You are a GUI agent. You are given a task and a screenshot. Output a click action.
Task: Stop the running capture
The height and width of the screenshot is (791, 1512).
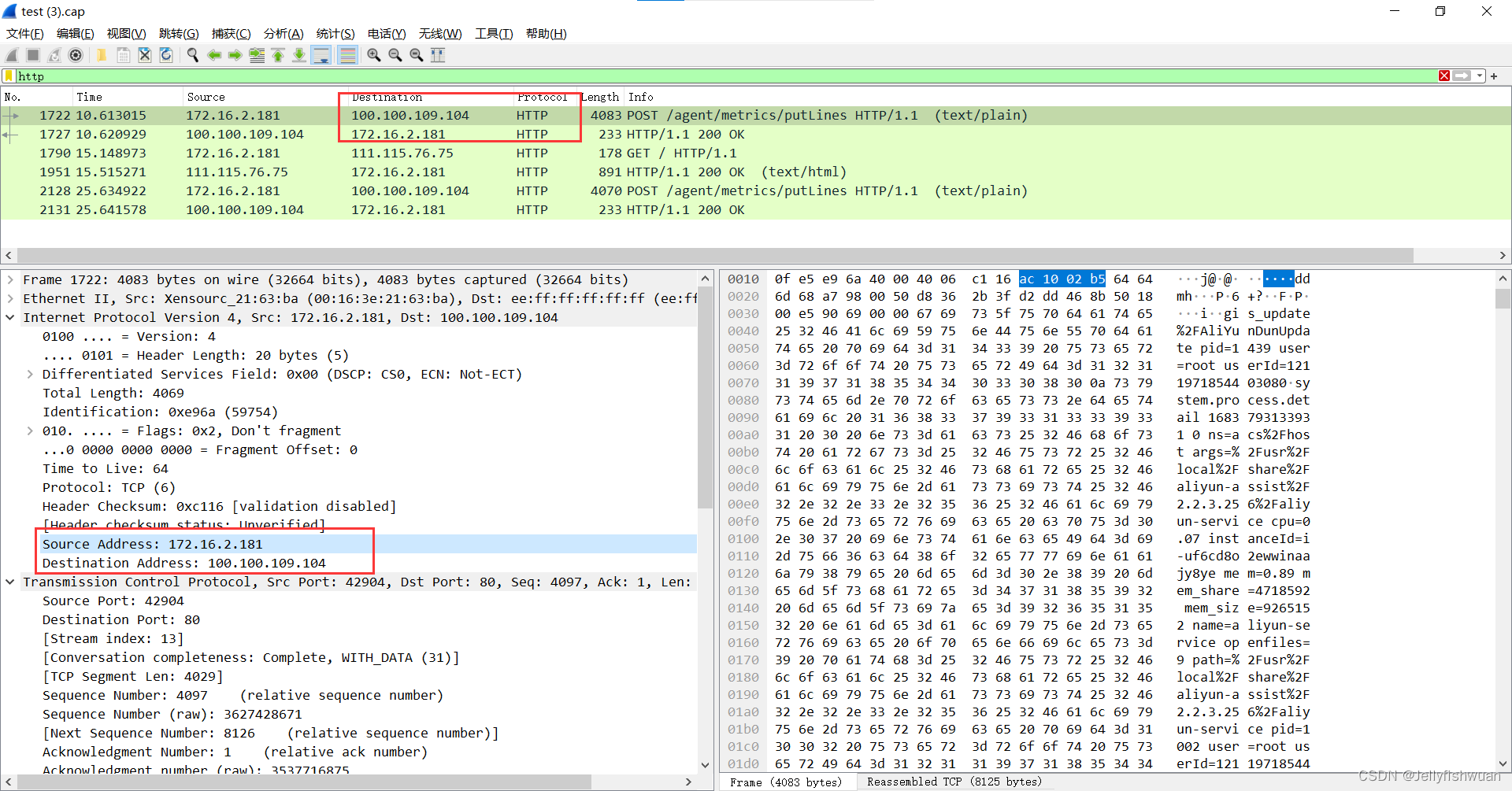click(33, 55)
